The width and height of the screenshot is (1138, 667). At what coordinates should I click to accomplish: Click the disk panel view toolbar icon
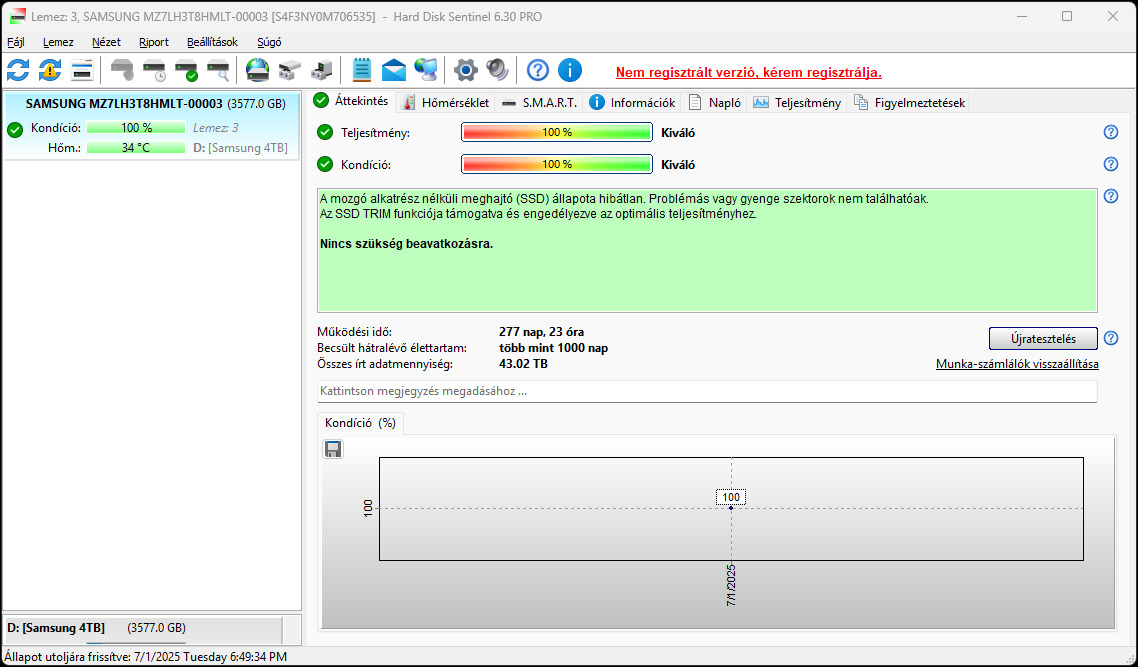click(x=82, y=70)
